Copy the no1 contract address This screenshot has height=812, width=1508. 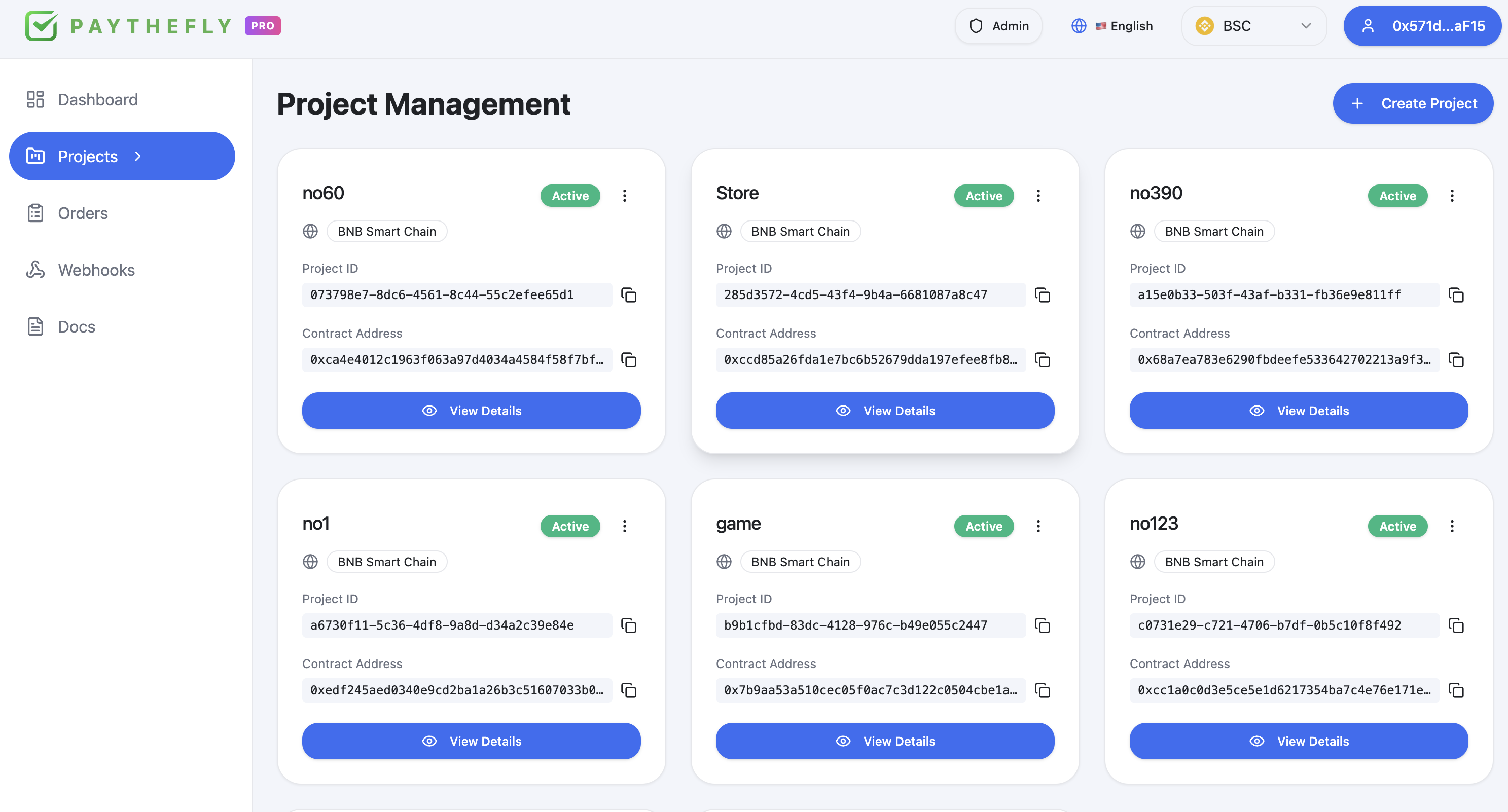pos(629,690)
